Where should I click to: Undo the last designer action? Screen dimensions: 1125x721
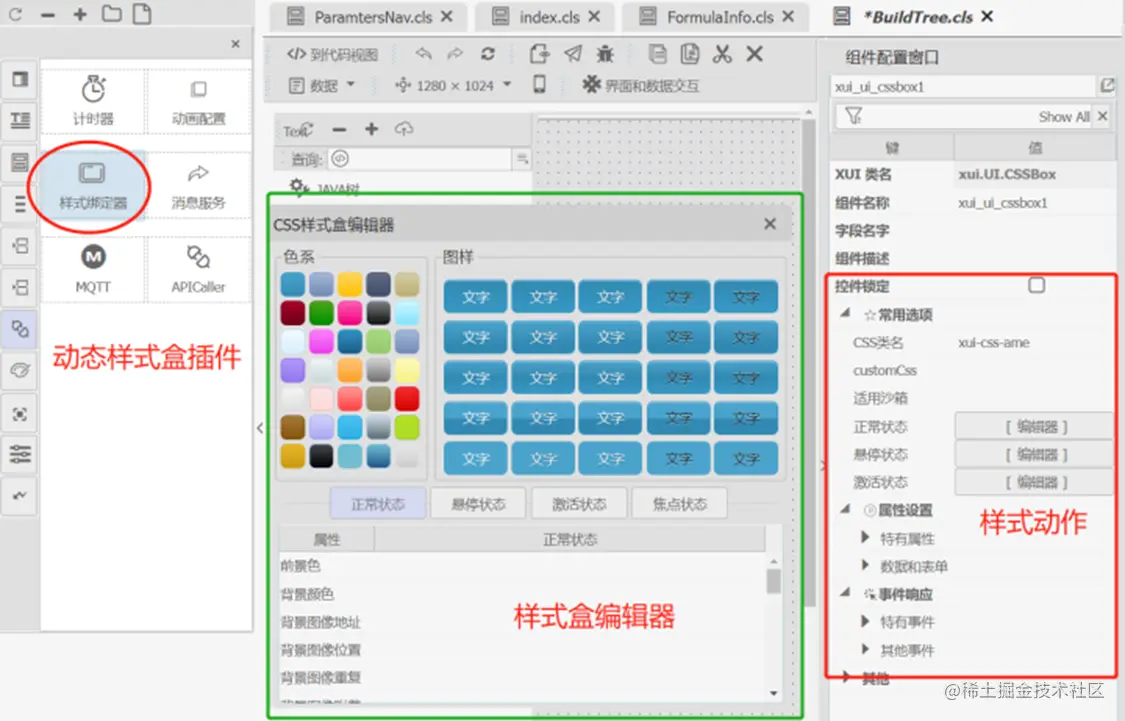click(x=423, y=54)
